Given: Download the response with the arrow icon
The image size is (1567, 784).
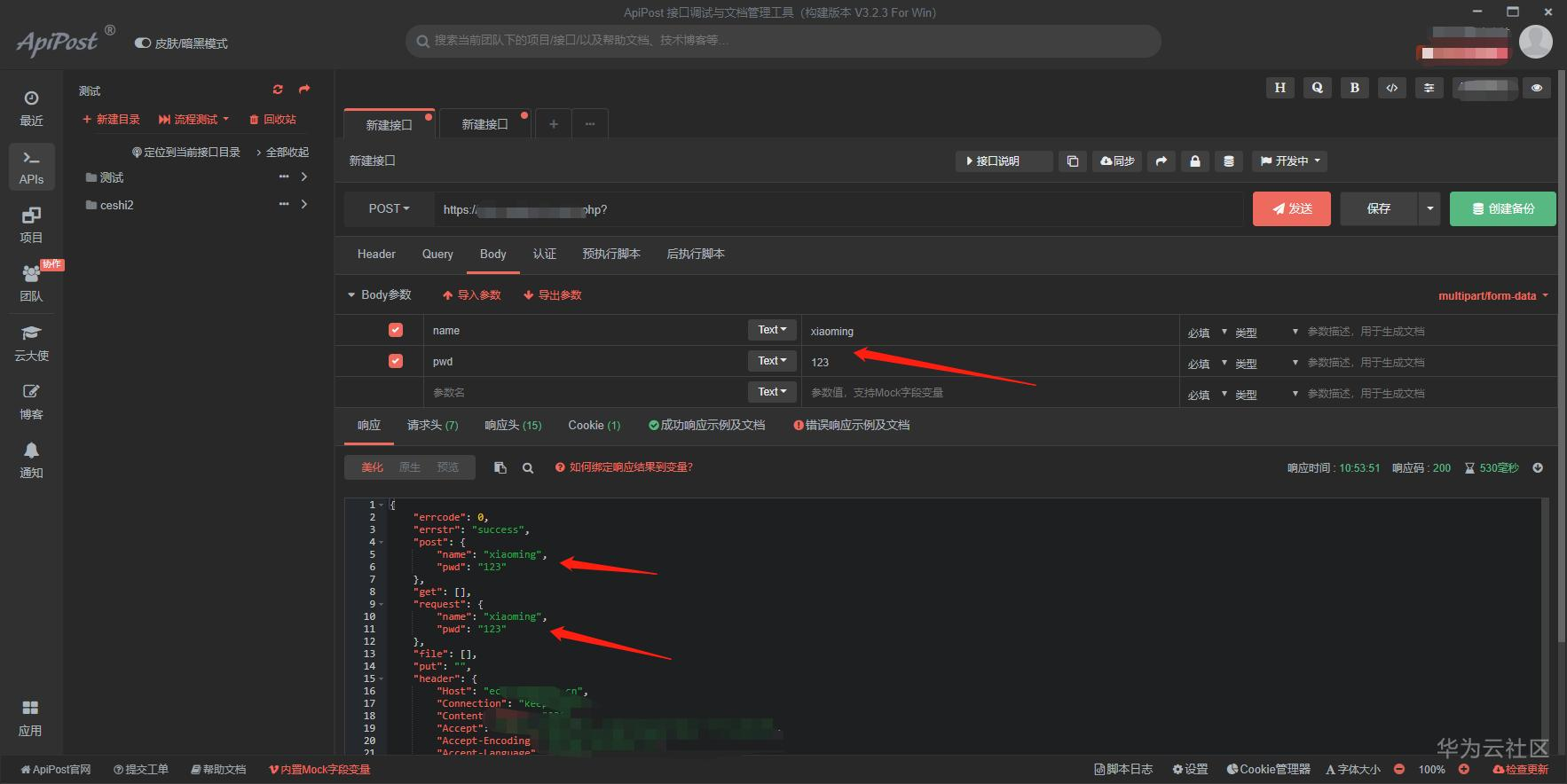Looking at the screenshot, I should [1538, 467].
